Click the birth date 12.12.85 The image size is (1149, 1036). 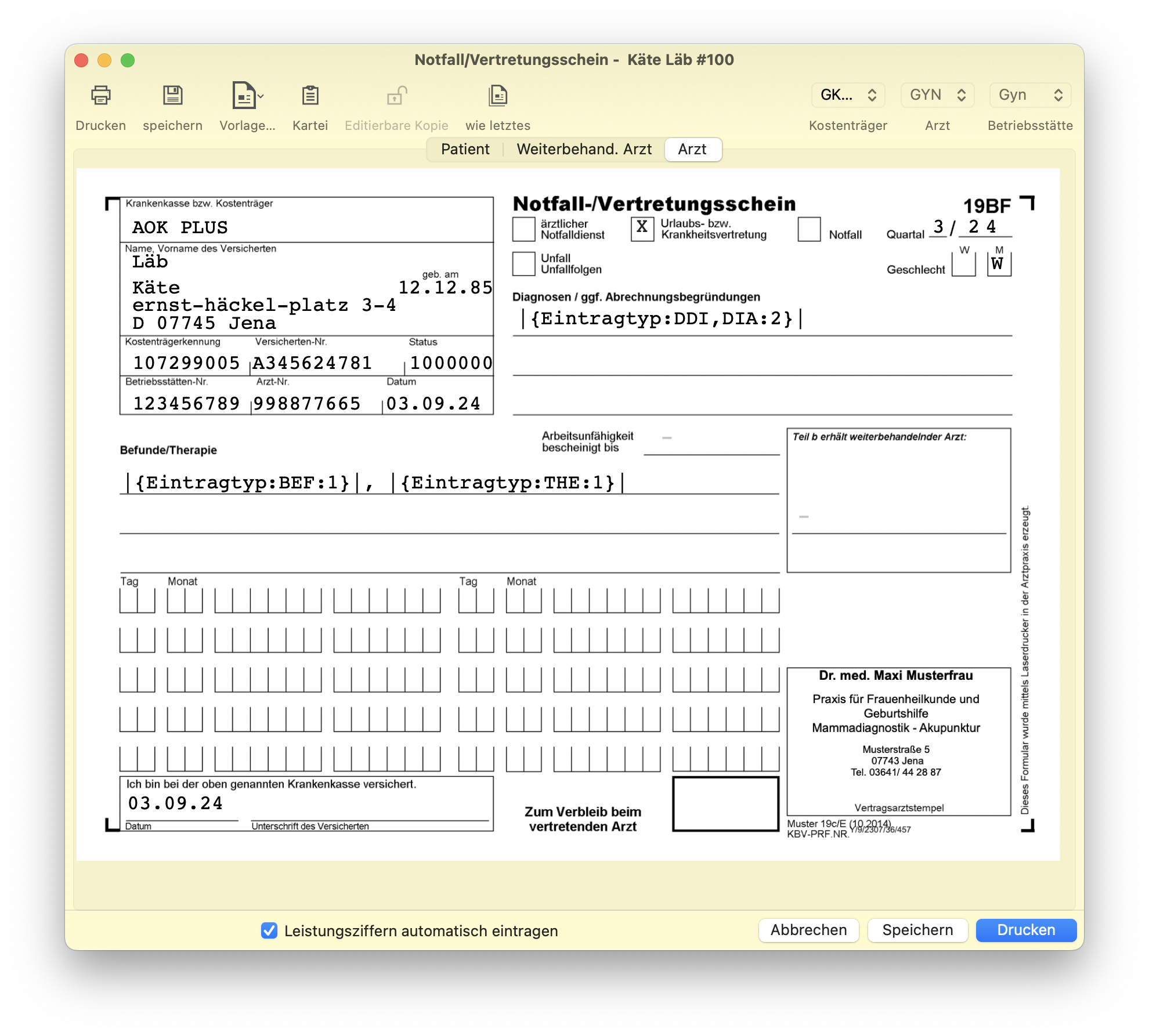click(445, 287)
